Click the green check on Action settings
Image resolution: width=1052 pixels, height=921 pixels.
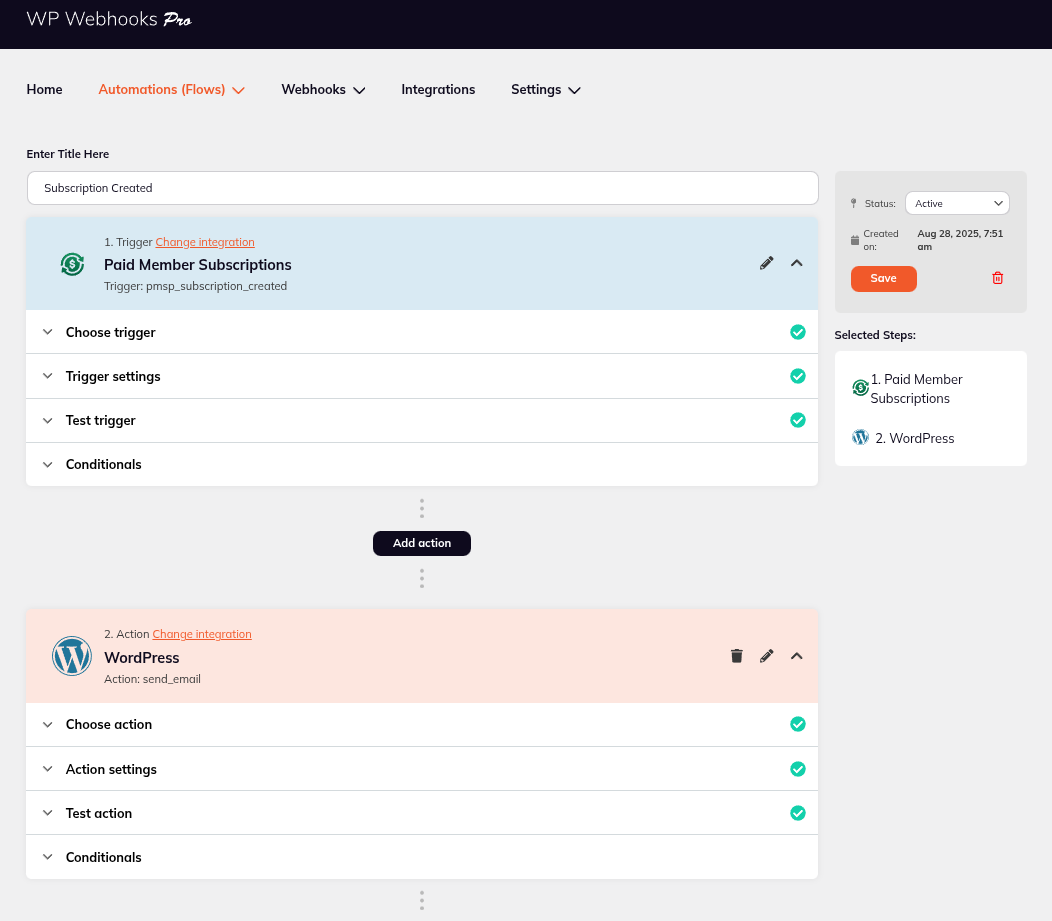click(797, 769)
